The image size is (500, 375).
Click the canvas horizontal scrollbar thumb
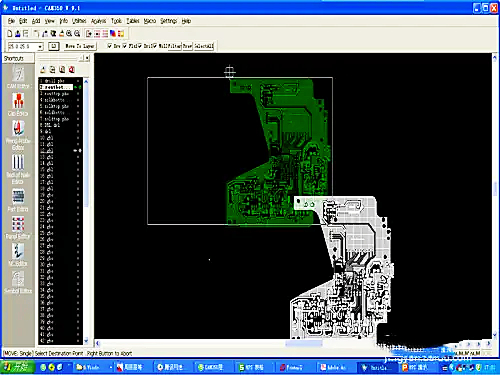tap(304, 343)
